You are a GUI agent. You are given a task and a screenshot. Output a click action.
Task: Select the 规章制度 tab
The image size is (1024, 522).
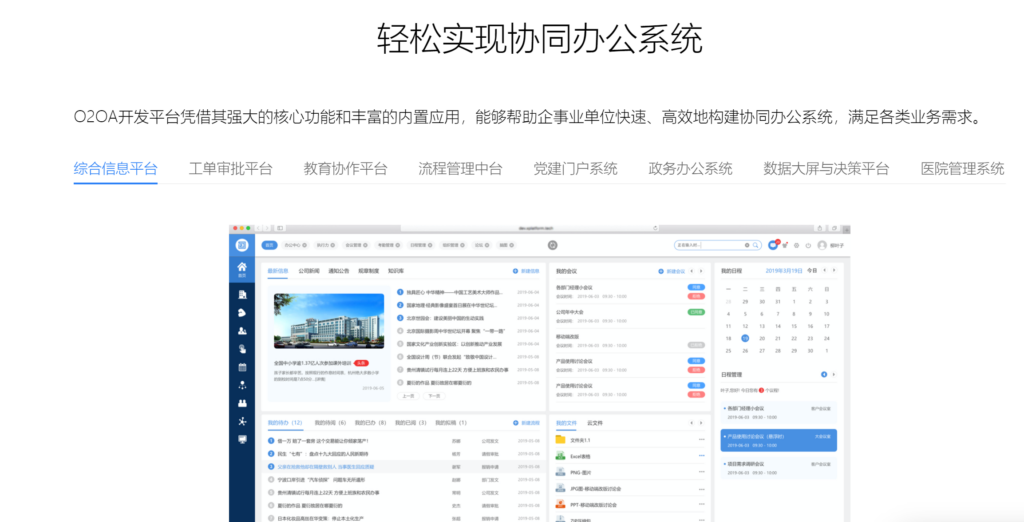[x=368, y=270]
